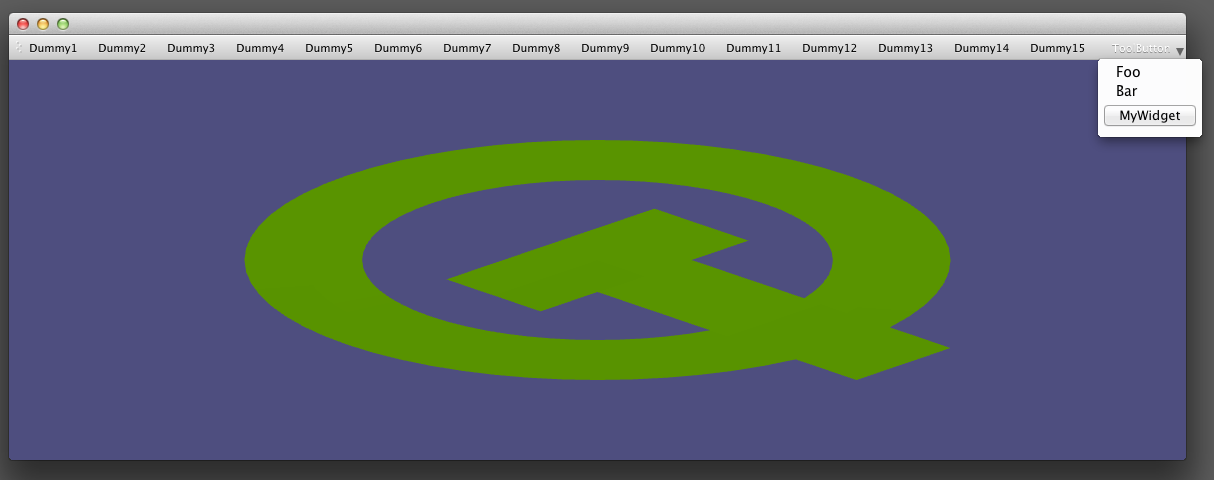This screenshot has width=1214, height=480.
Task: Click the MyWidget button
Action: click(1149, 116)
